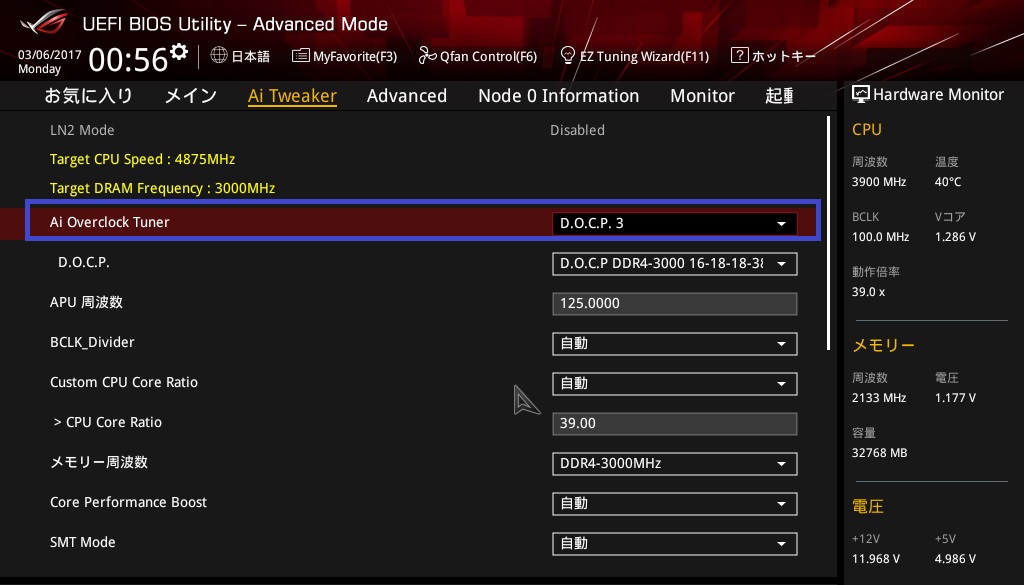The width and height of the screenshot is (1024, 585).
Task: Click BCLK 100.0 MHz value
Action: point(880,237)
